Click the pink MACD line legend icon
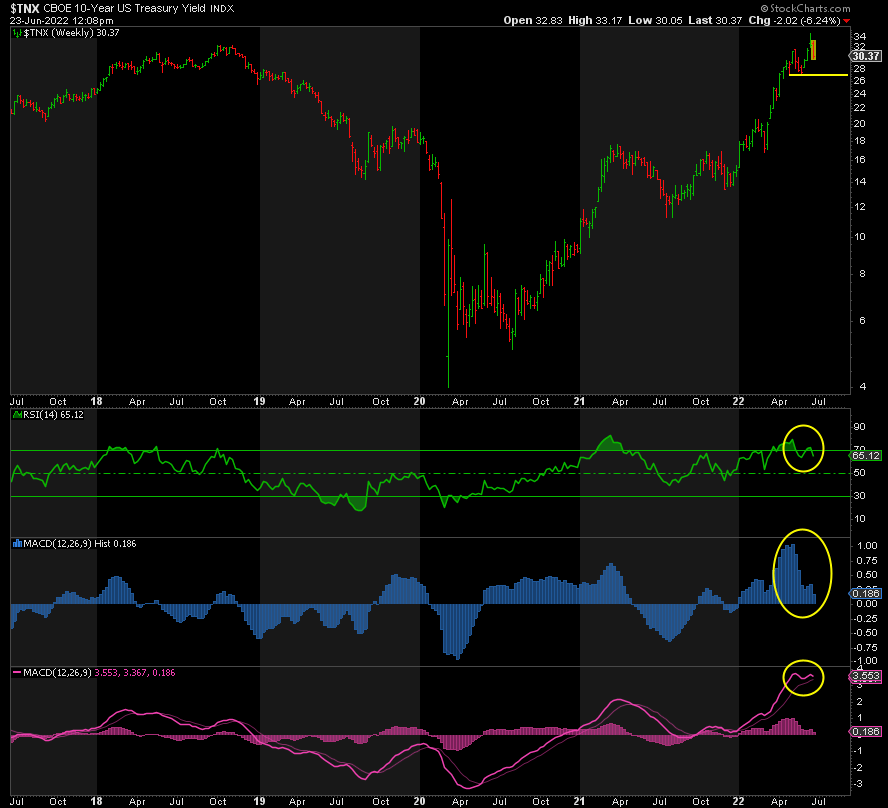This screenshot has width=888, height=808. coord(15,671)
